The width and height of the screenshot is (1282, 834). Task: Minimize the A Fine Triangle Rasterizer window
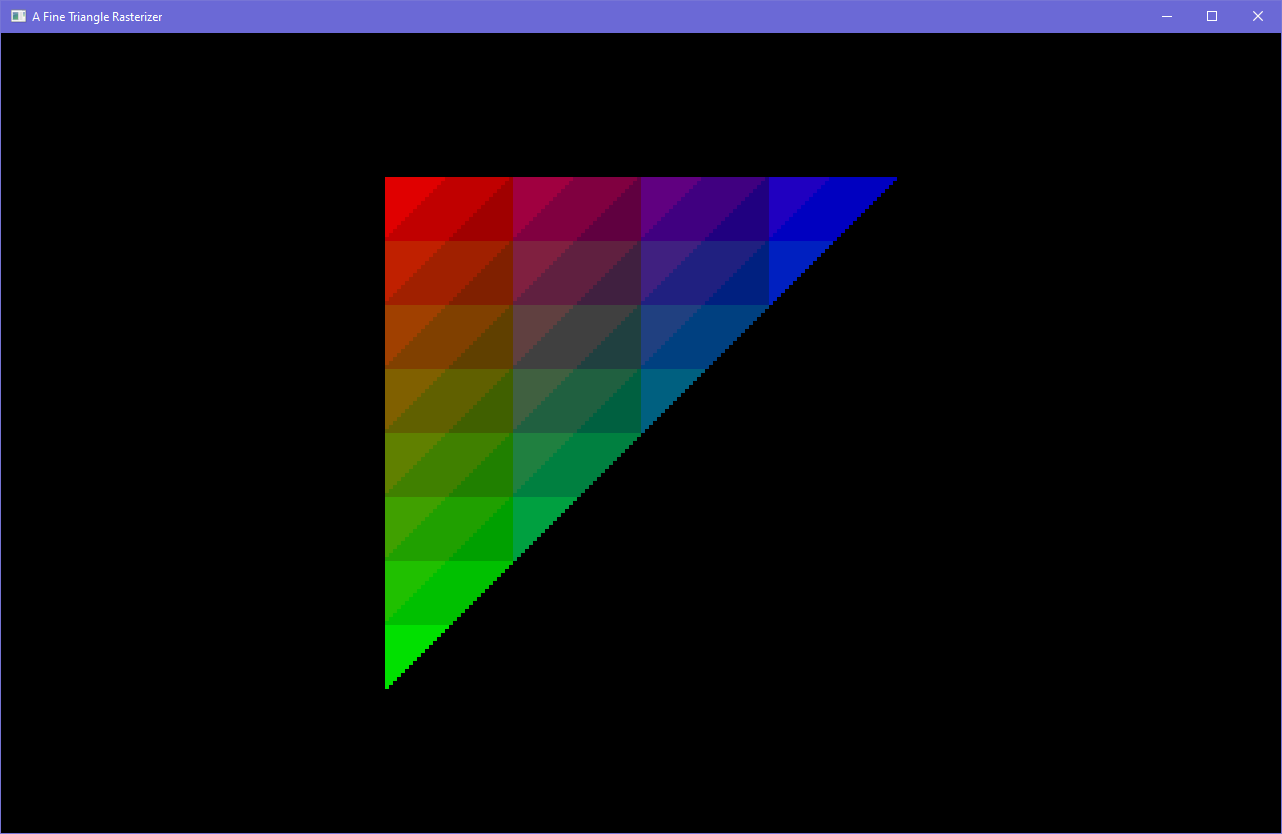[x=1166, y=16]
